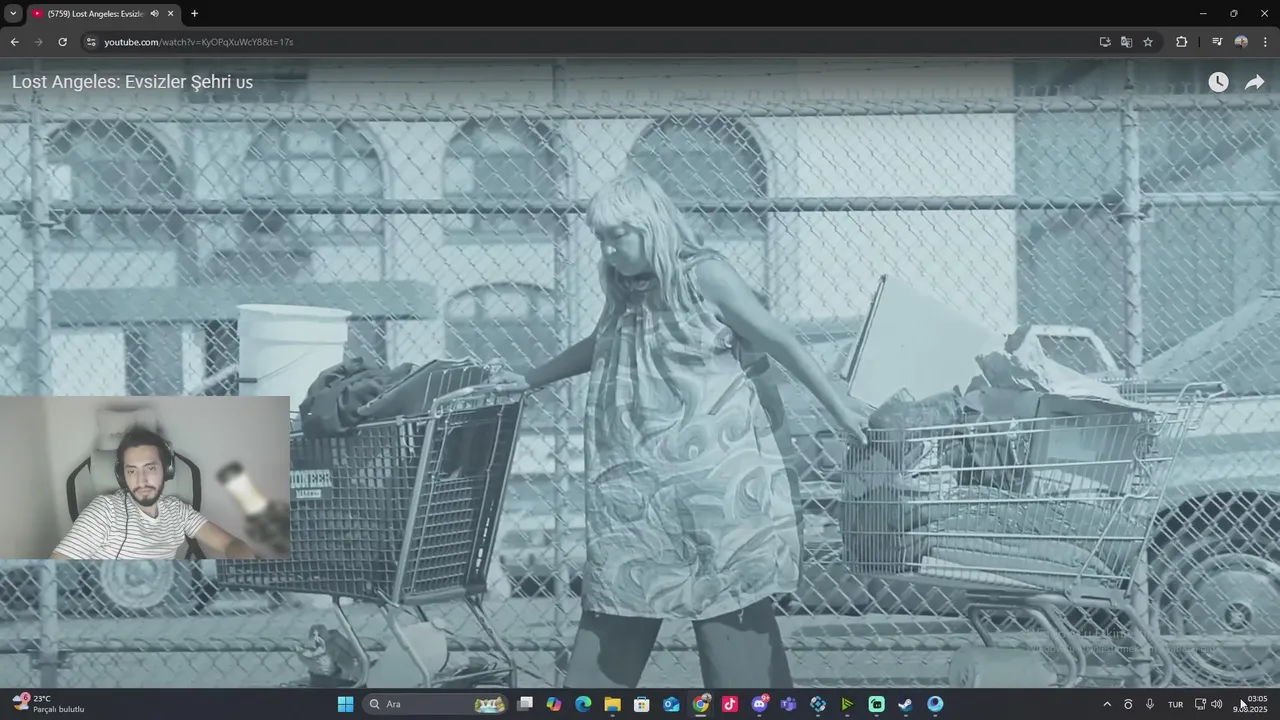Show hidden tray icons chevron
Viewport: 1280px width, 720px height.
pos(1107,704)
